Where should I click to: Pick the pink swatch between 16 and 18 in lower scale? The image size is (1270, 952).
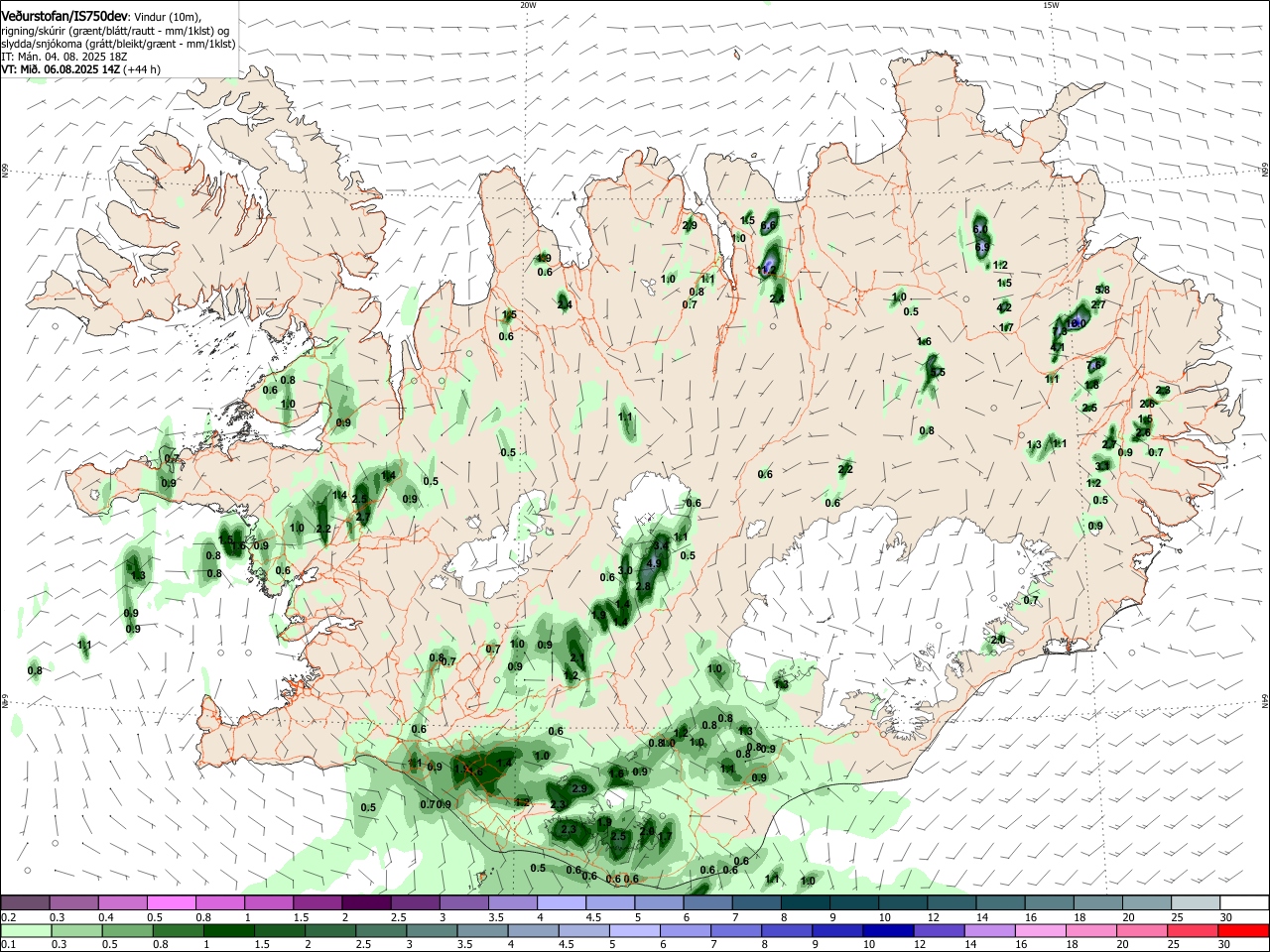pyautogui.click(x=1041, y=930)
